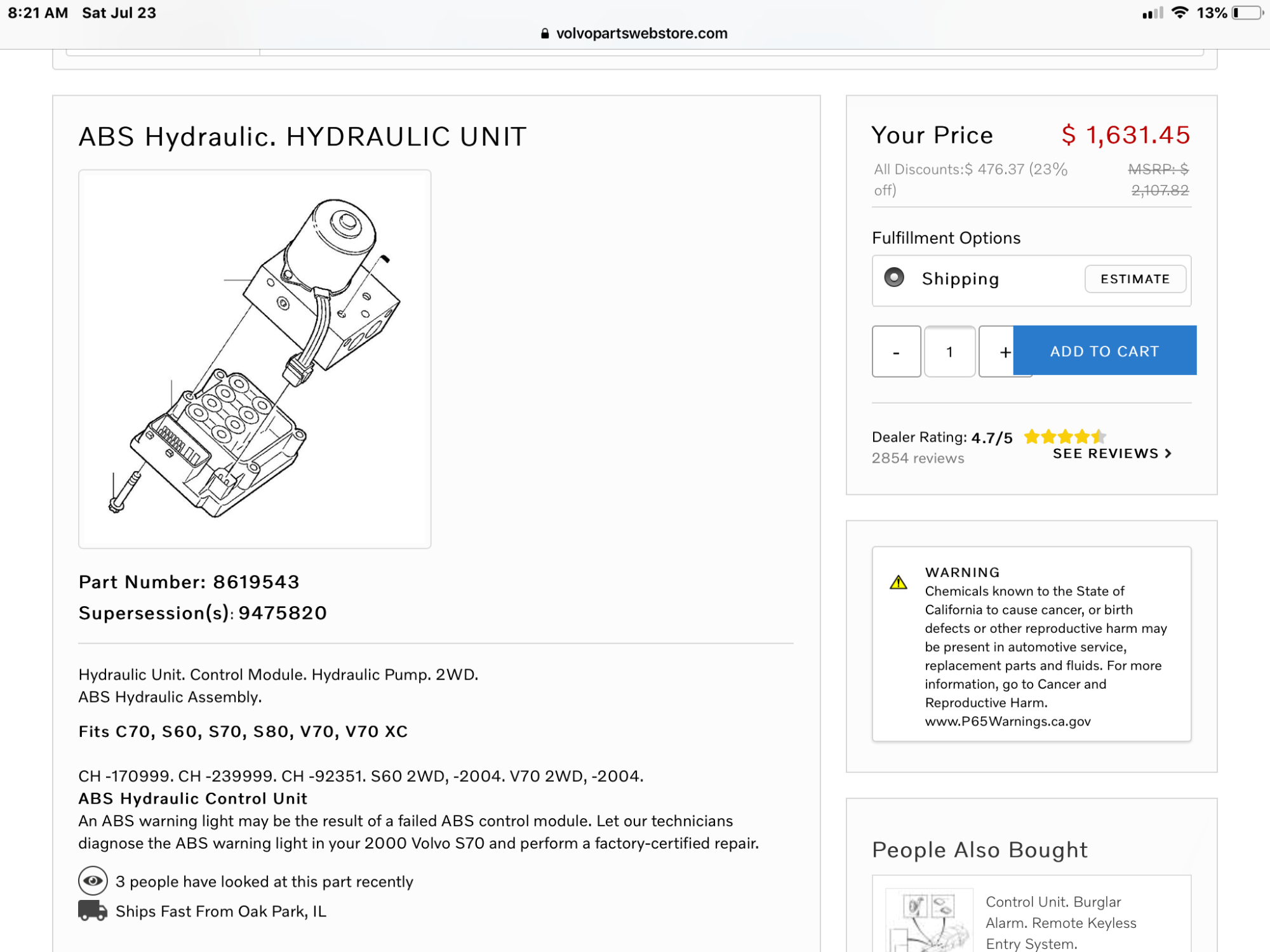Click the ESTIMATE shipping button
Image resolution: width=1270 pixels, height=952 pixels.
1135,279
